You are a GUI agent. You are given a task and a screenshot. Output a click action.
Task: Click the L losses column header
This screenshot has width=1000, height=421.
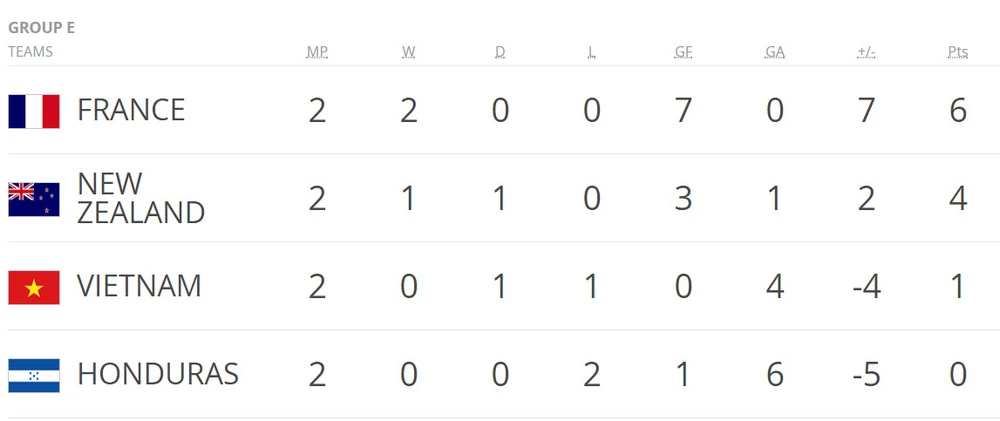(x=592, y=52)
